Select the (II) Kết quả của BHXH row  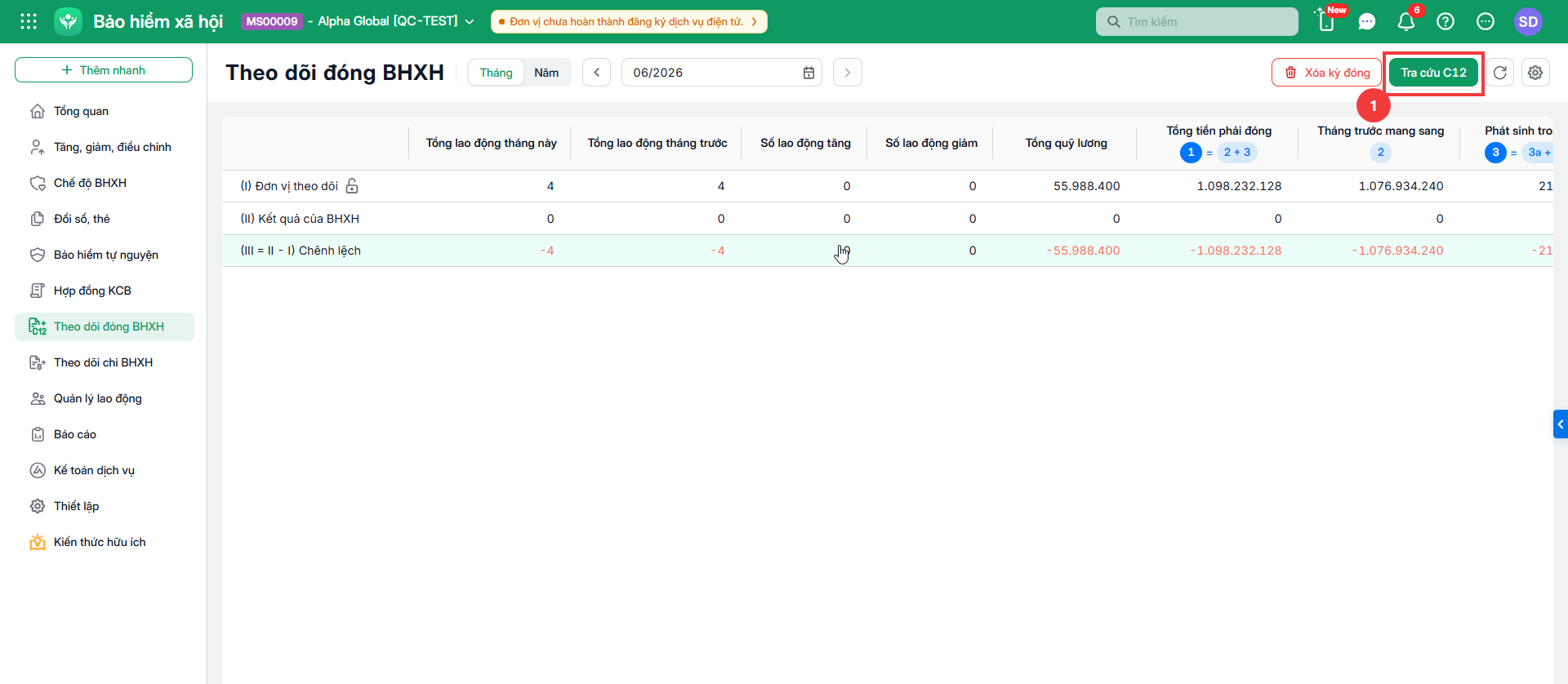pyautogui.click(x=888, y=219)
